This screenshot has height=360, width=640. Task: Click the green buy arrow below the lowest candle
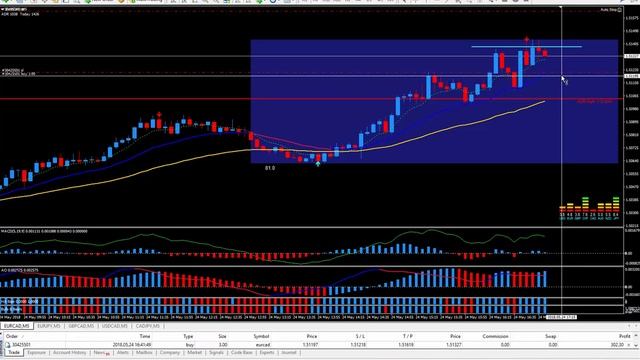pyautogui.click(x=318, y=164)
